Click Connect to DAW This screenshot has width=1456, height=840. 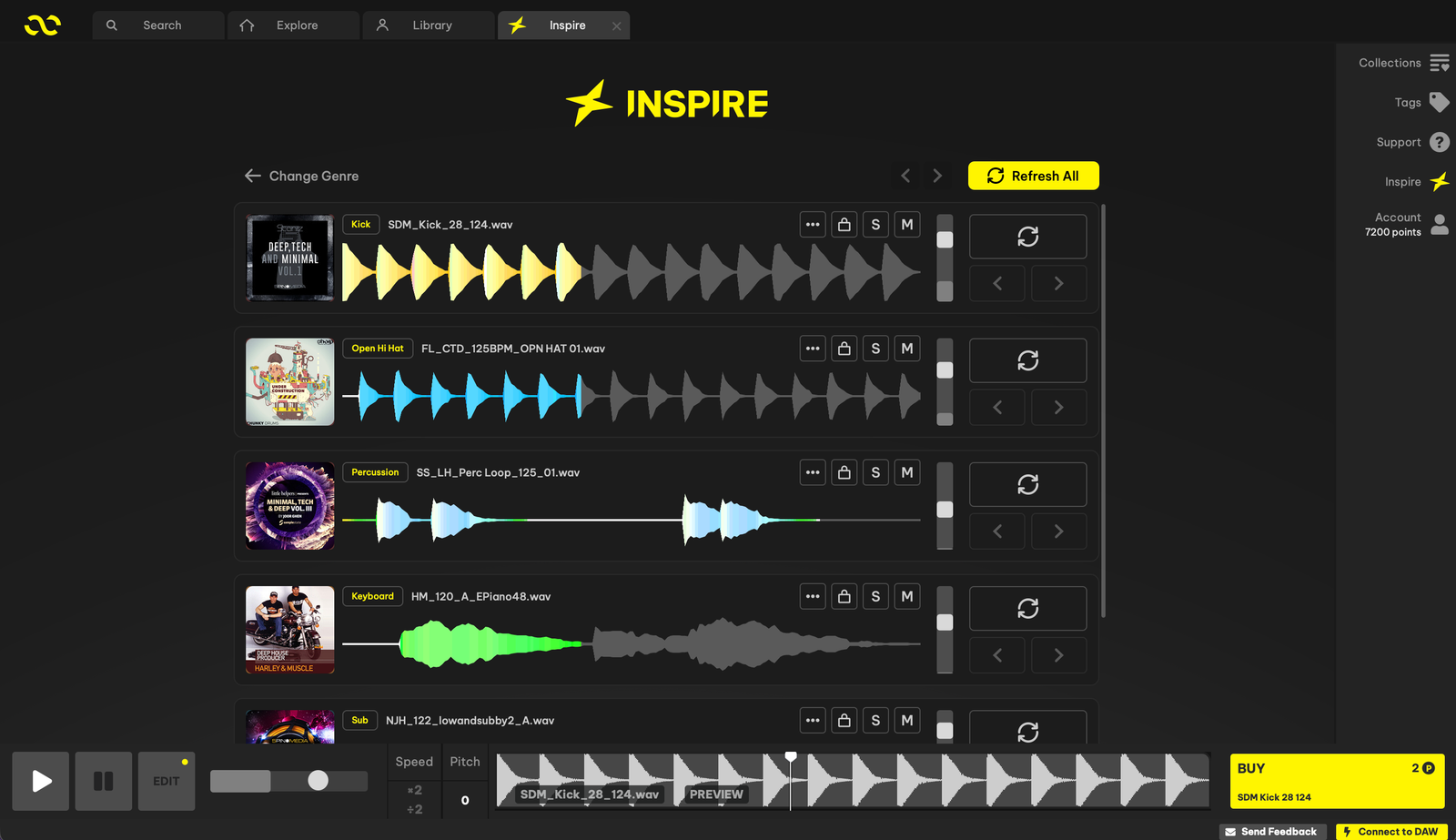pos(1391,832)
